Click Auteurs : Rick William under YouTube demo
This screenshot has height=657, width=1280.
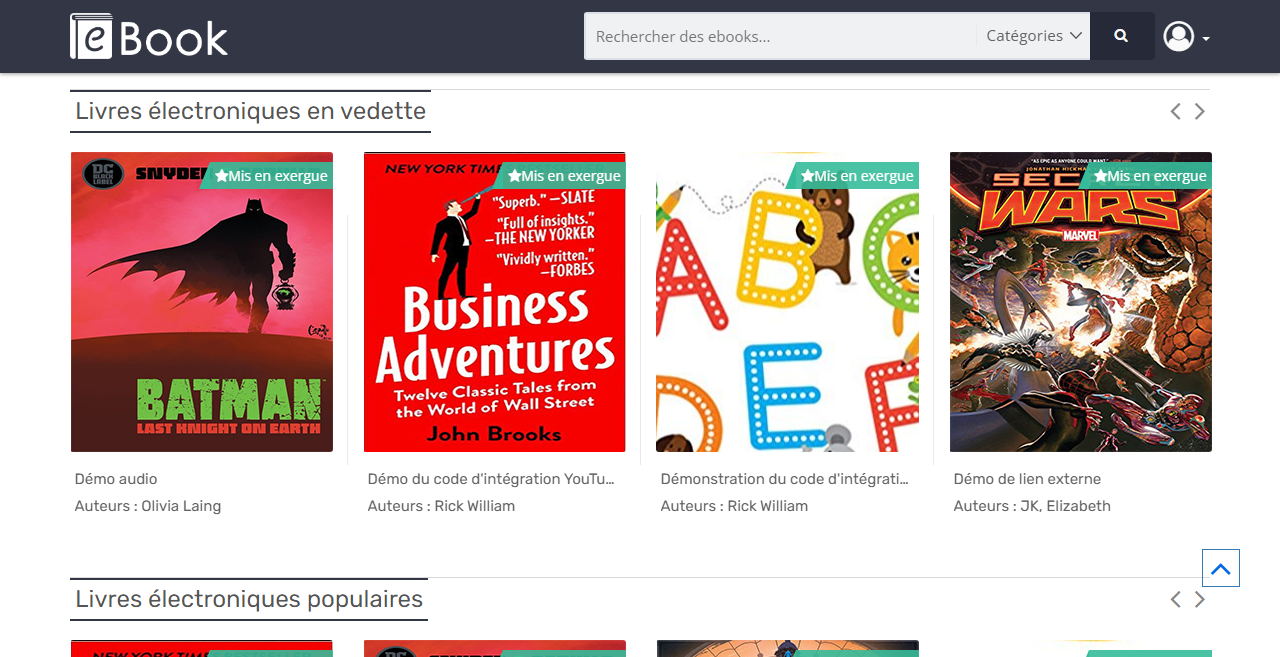[441, 506]
